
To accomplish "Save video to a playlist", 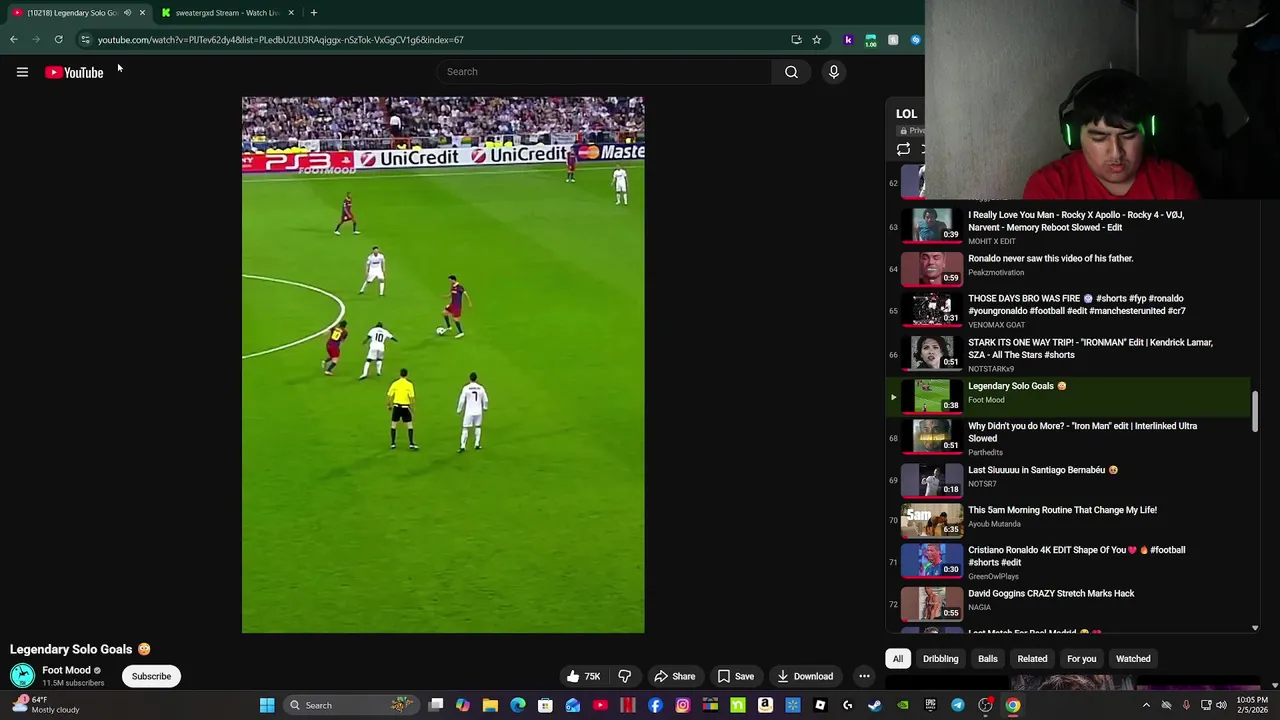I will (x=735, y=676).
